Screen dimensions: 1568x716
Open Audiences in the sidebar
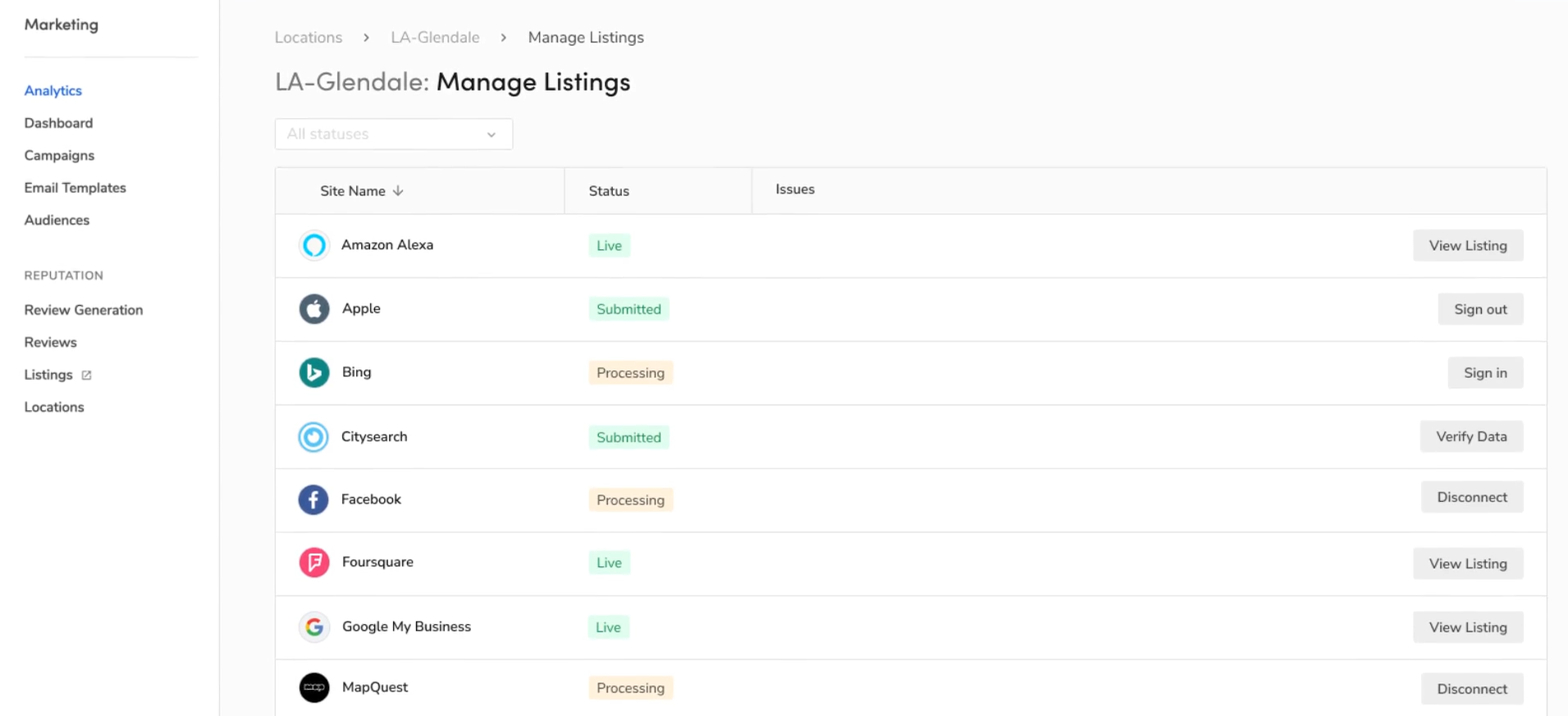tap(57, 220)
